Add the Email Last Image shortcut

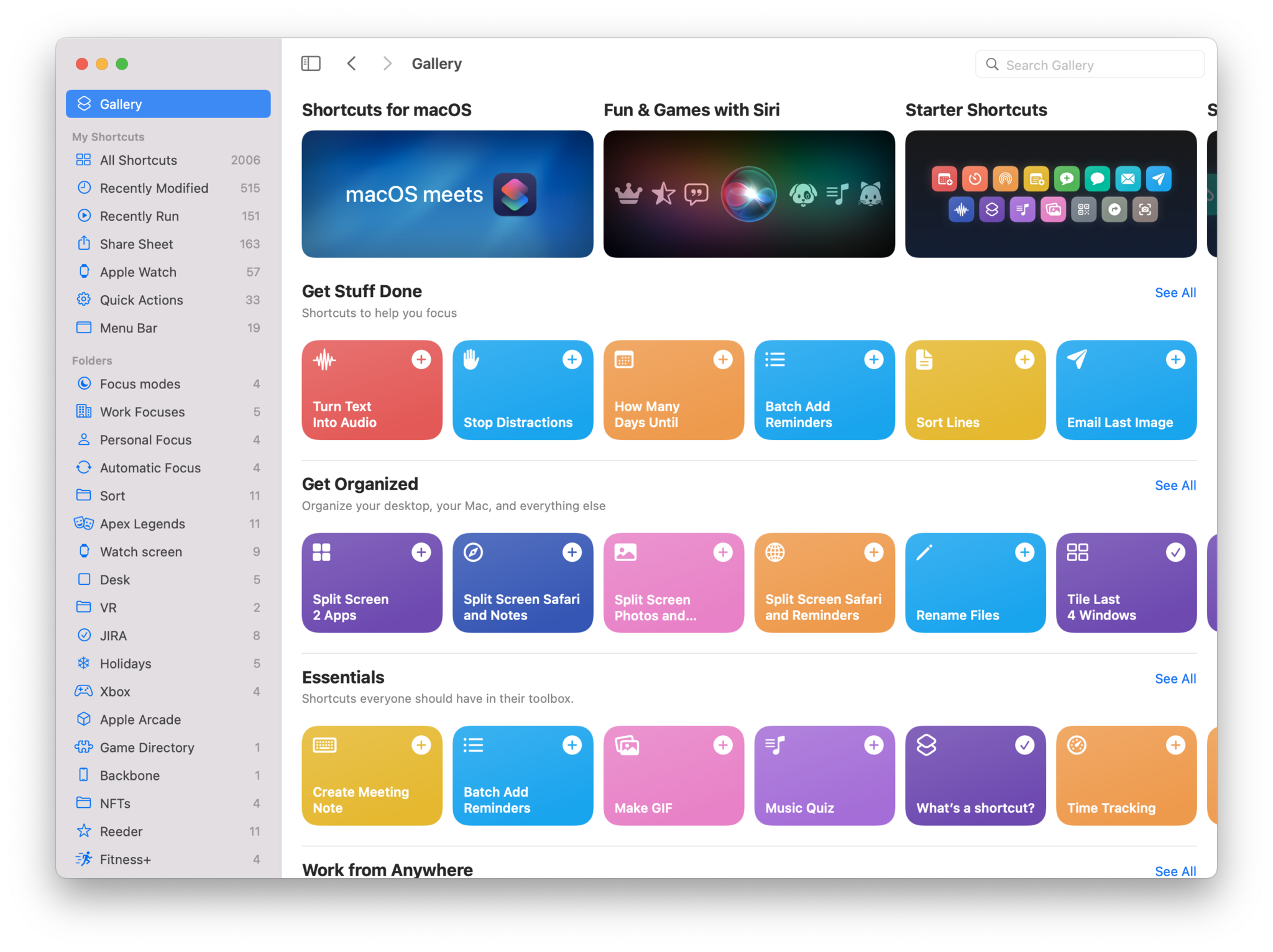point(1175,359)
